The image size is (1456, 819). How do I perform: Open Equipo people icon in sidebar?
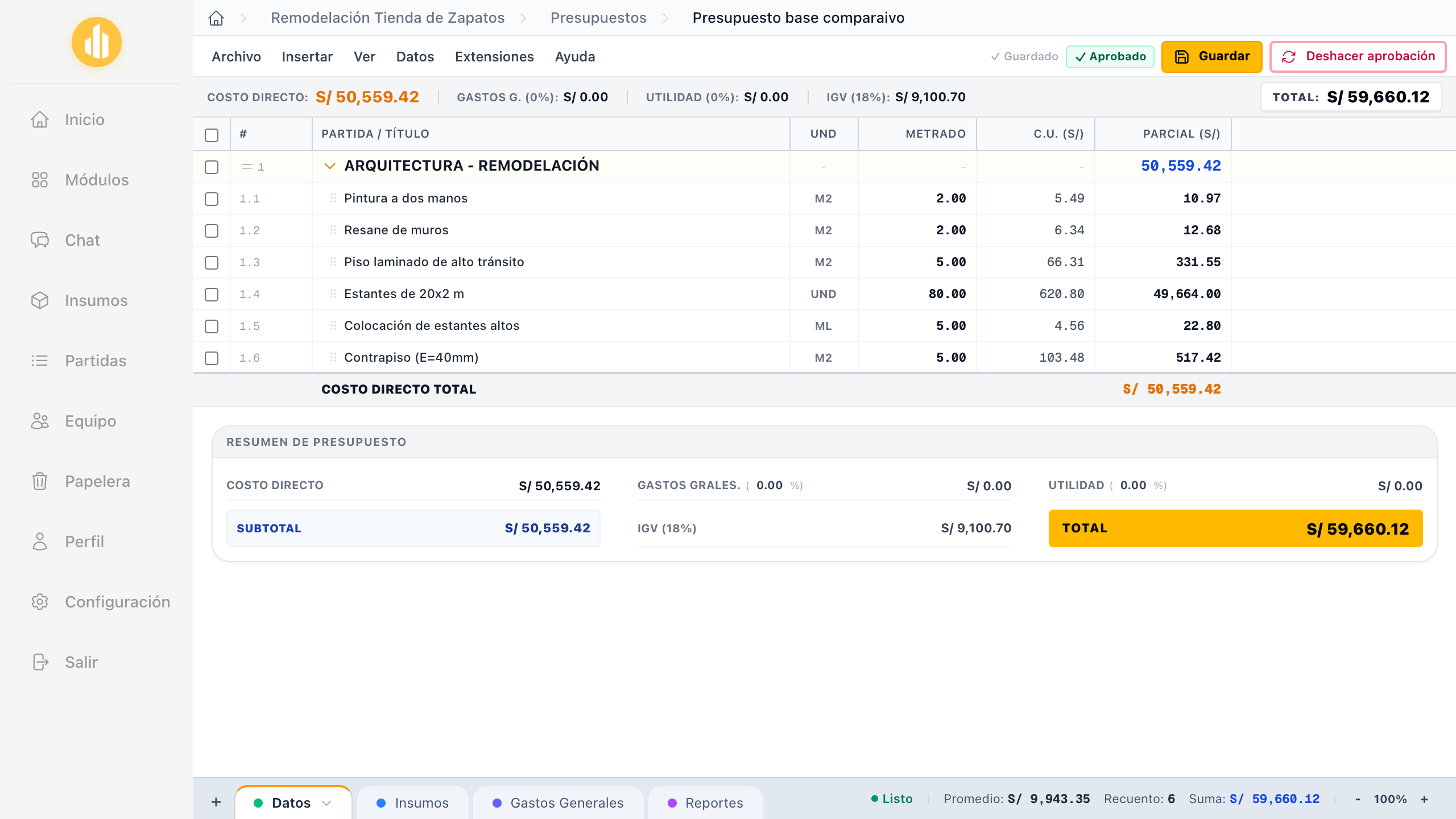tap(40, 421)
